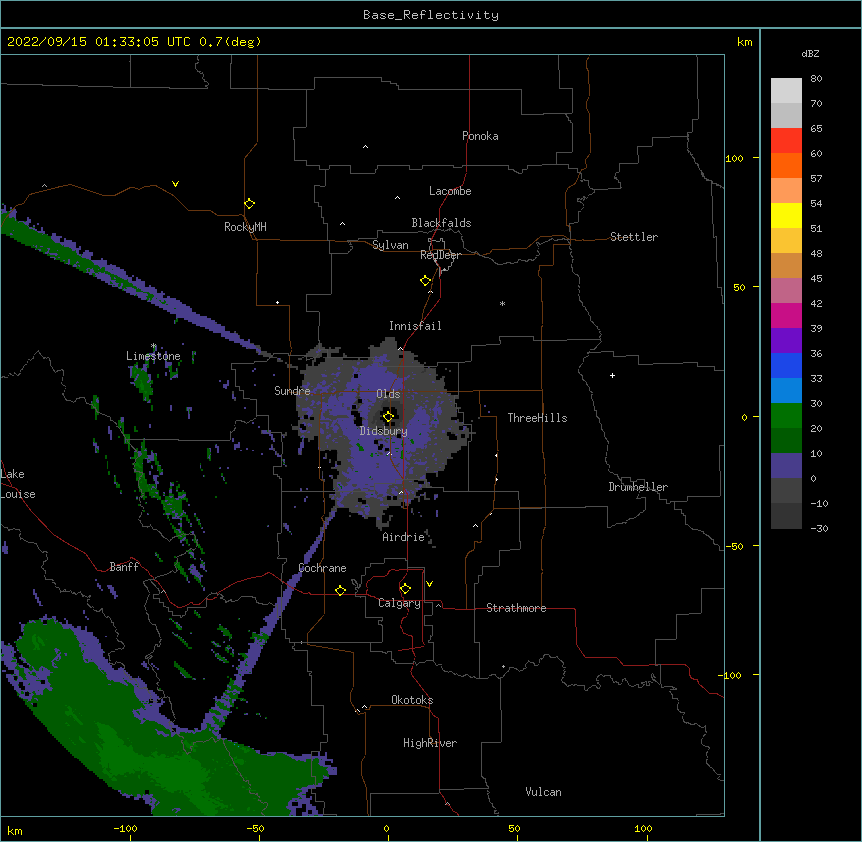
Task: Pick the blue swatch between 36 and 33
Action: point(786,365)
